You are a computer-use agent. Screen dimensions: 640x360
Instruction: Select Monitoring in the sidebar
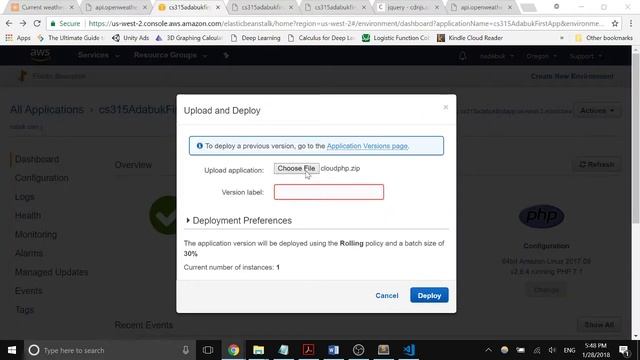tap(36, 234)
